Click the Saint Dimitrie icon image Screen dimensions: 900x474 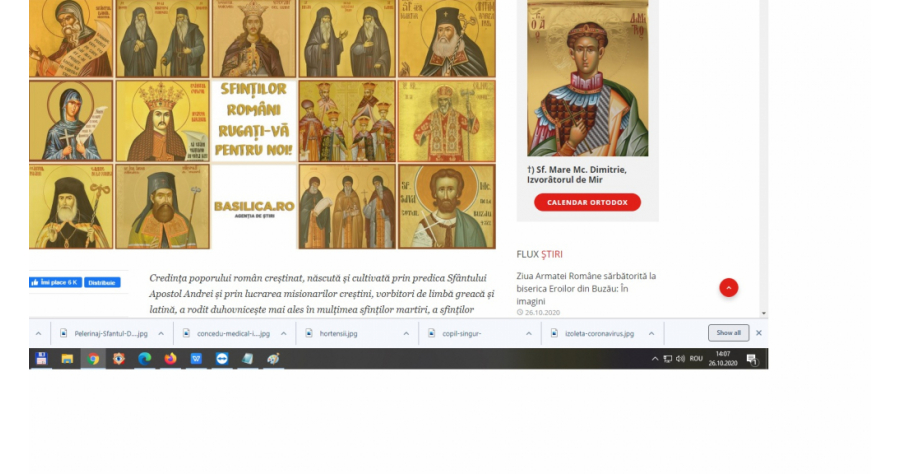(x=588, y=78)
